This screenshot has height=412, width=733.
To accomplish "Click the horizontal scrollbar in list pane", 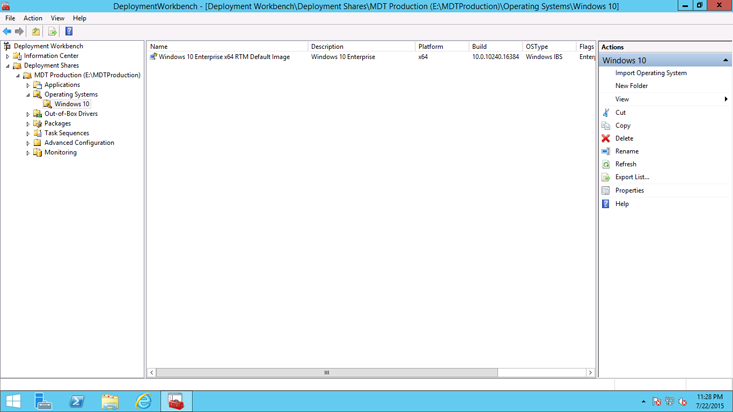I will click(x=326, y=373).
